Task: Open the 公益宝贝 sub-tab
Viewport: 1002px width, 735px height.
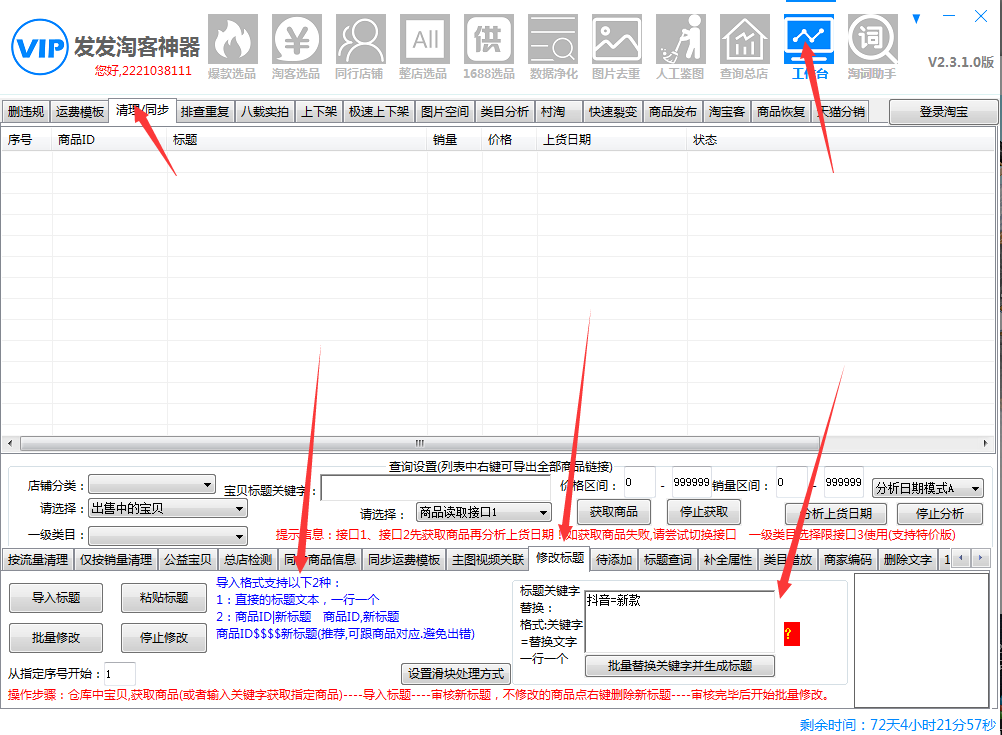Action: (x=187, y=560)
